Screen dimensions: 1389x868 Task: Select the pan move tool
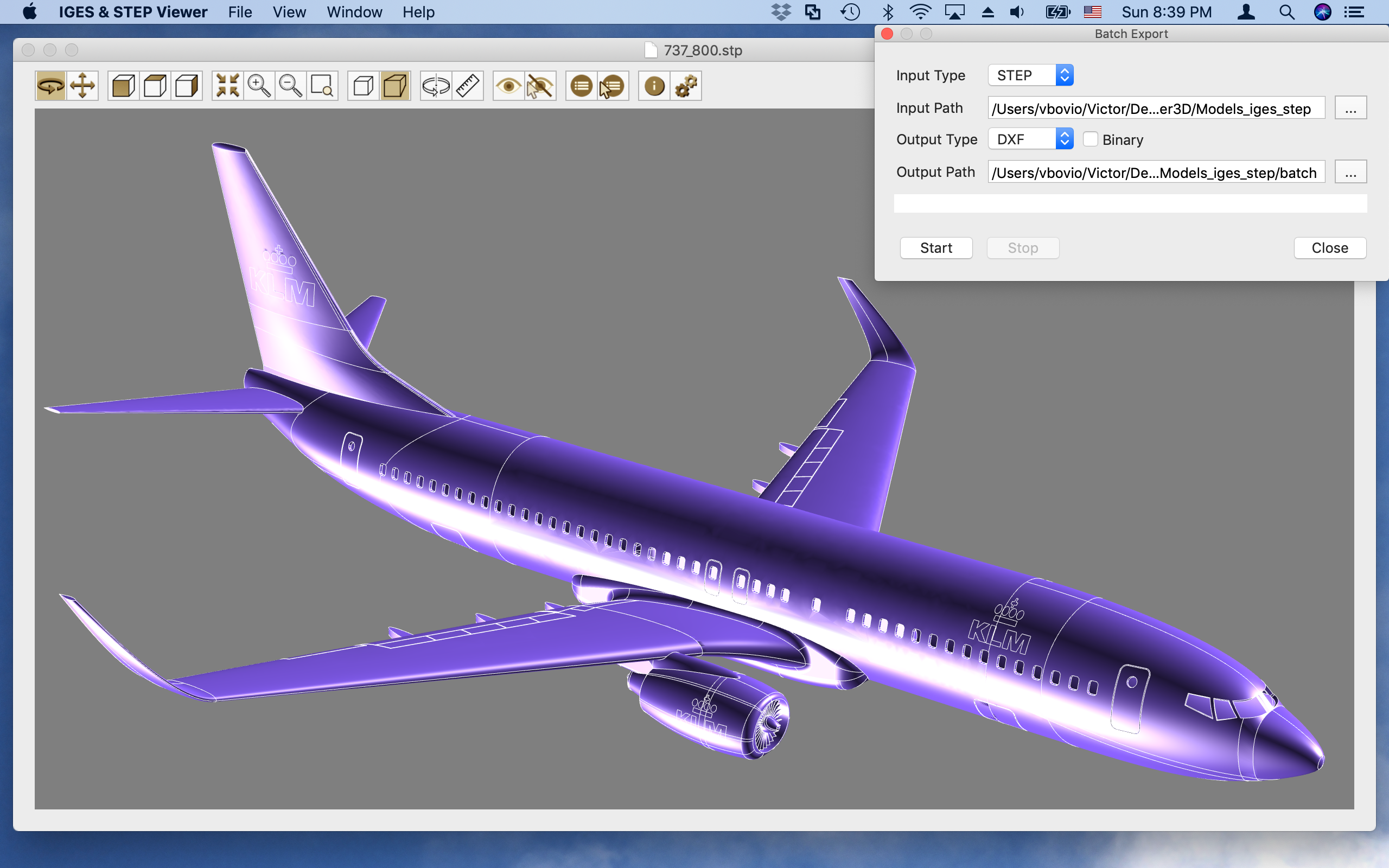[x=82, y=86]
